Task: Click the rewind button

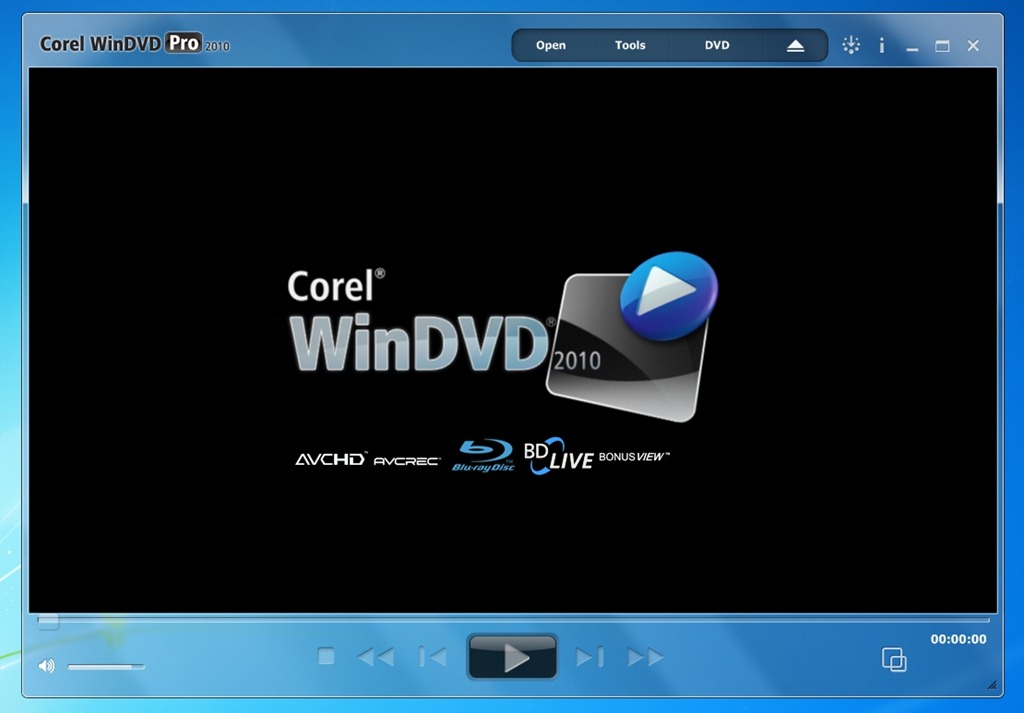Action: 376,656
